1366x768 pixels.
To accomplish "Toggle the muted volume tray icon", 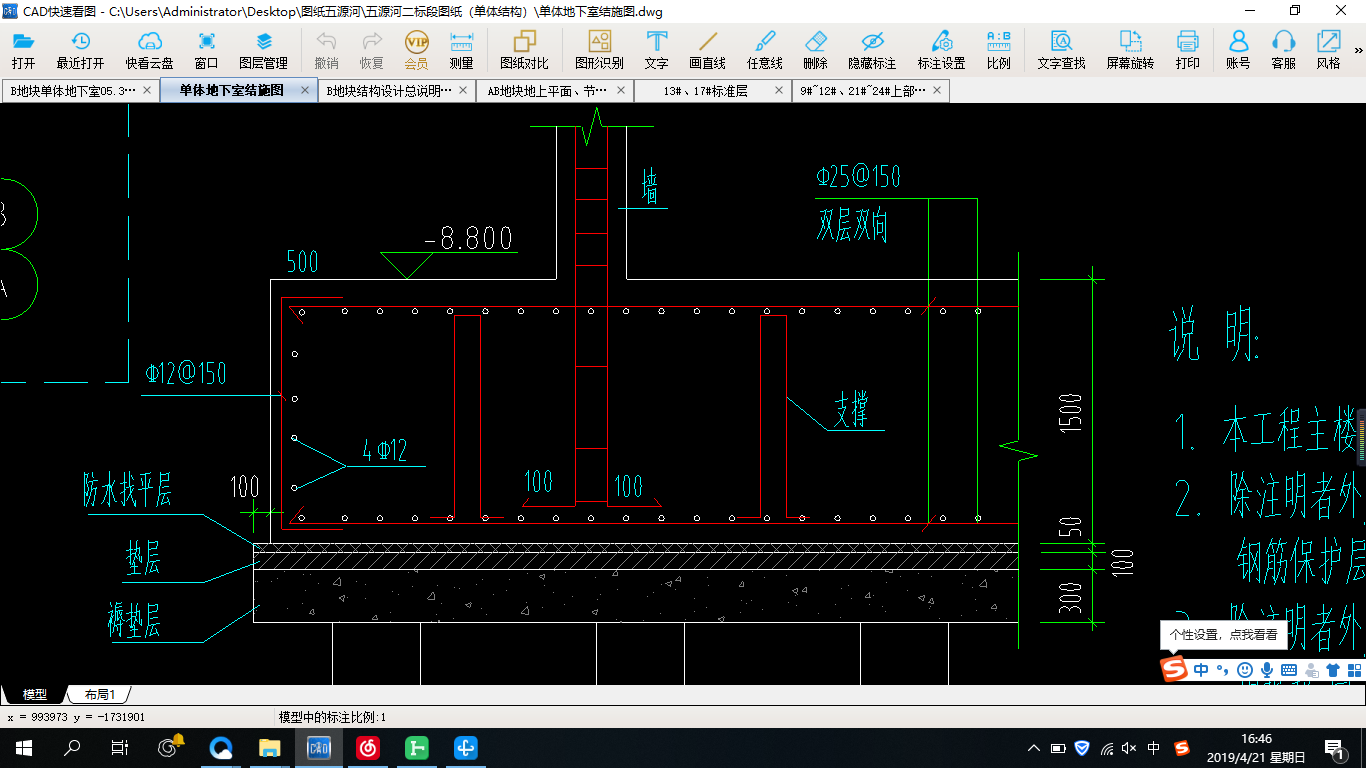I will [1130, 748].
